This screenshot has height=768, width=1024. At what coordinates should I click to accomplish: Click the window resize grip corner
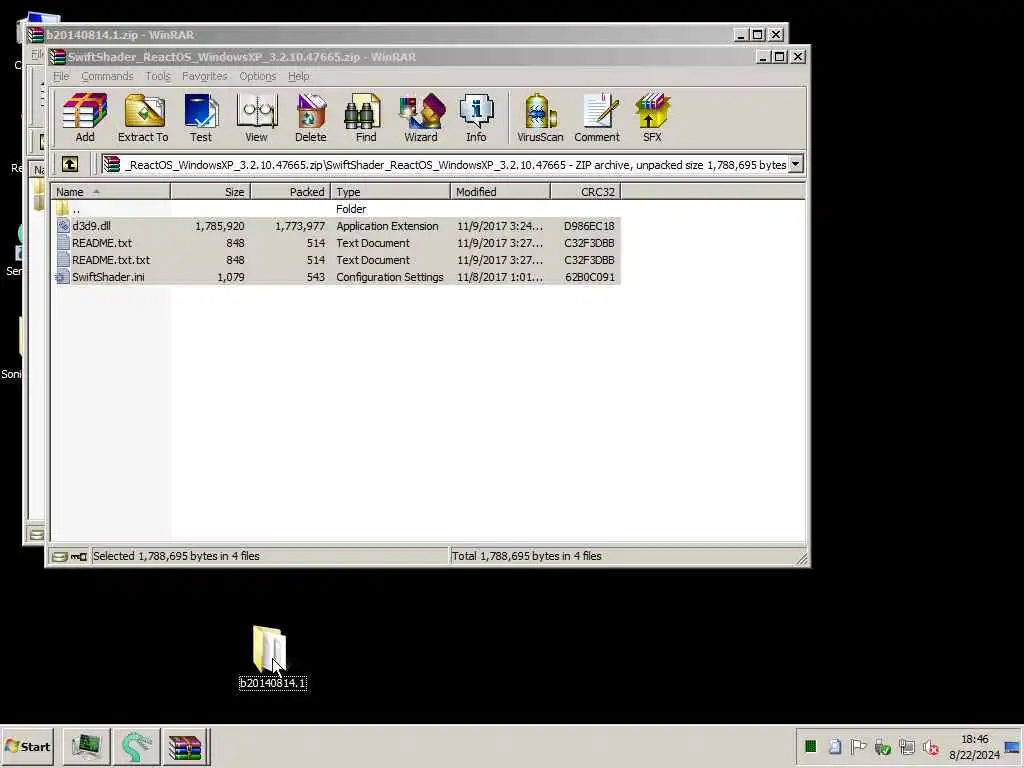[x=801, y=558]
